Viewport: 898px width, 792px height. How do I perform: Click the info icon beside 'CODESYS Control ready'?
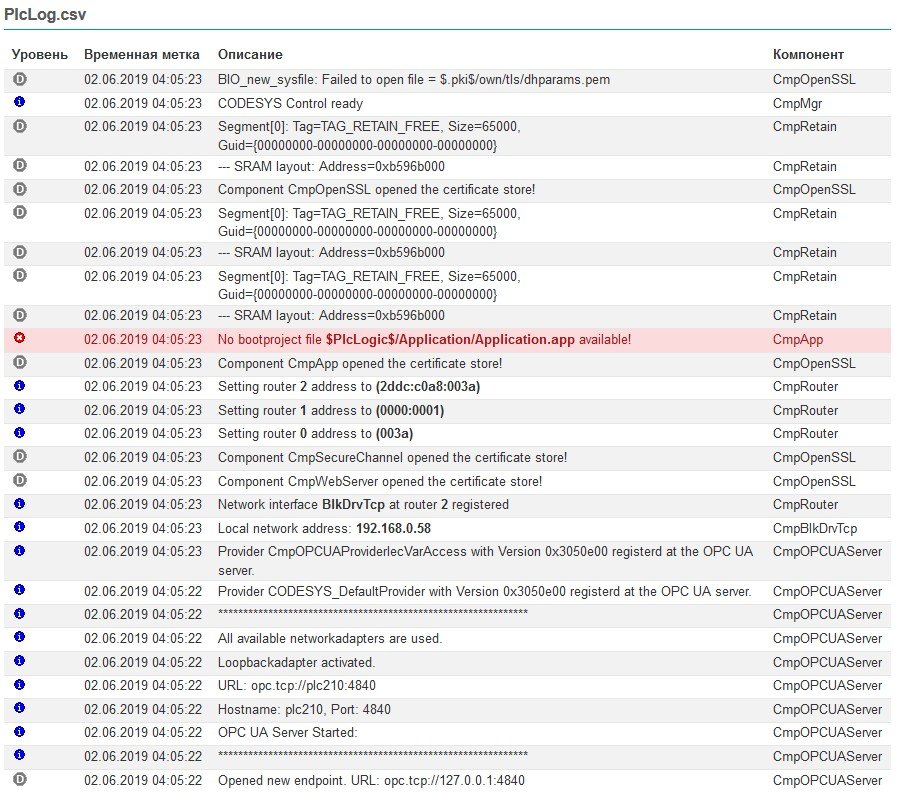(x=19, y=102)
